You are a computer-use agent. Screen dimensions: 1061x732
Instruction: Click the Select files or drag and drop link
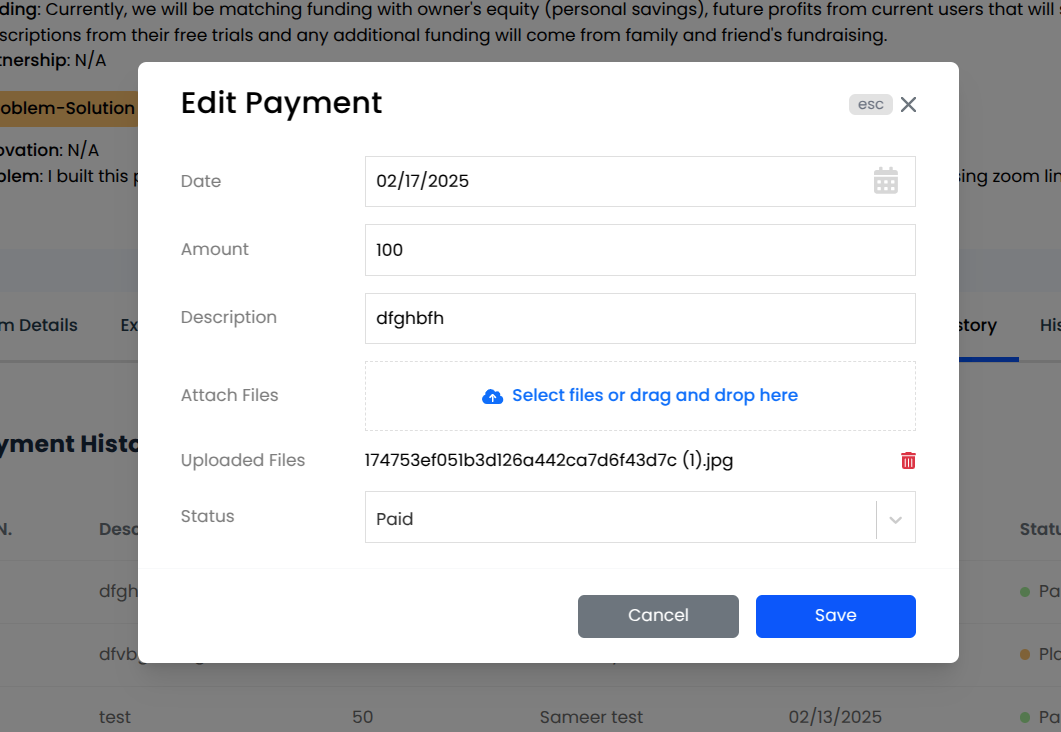pyautogui.click(x=651, y=396)
